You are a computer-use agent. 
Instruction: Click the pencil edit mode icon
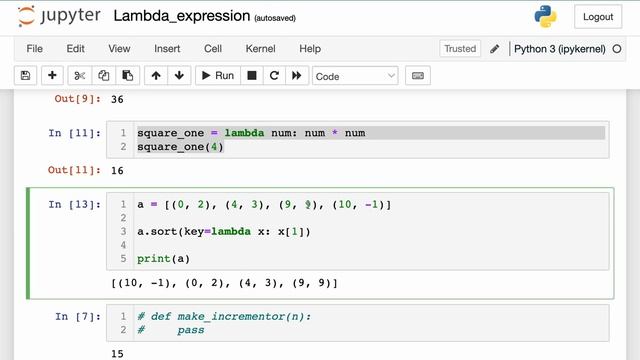[494, 49]
